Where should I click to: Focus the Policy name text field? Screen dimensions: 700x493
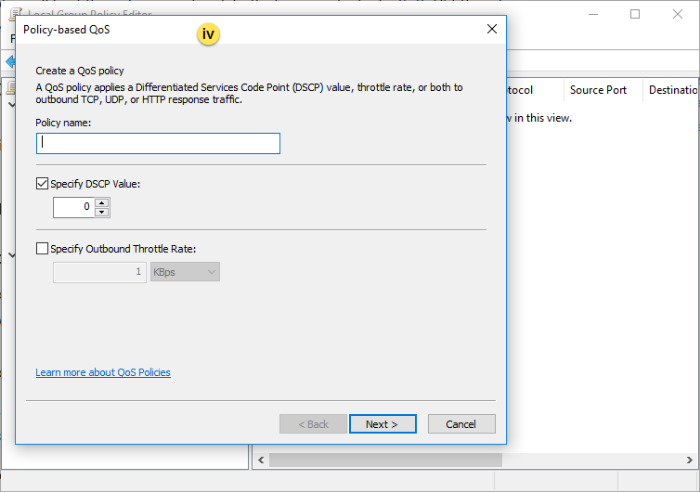(158, 143)
